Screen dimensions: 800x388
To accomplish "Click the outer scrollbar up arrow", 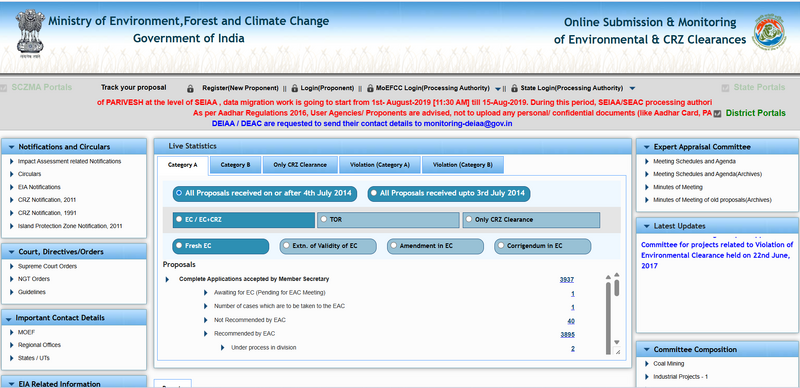I will pos(616,275).
